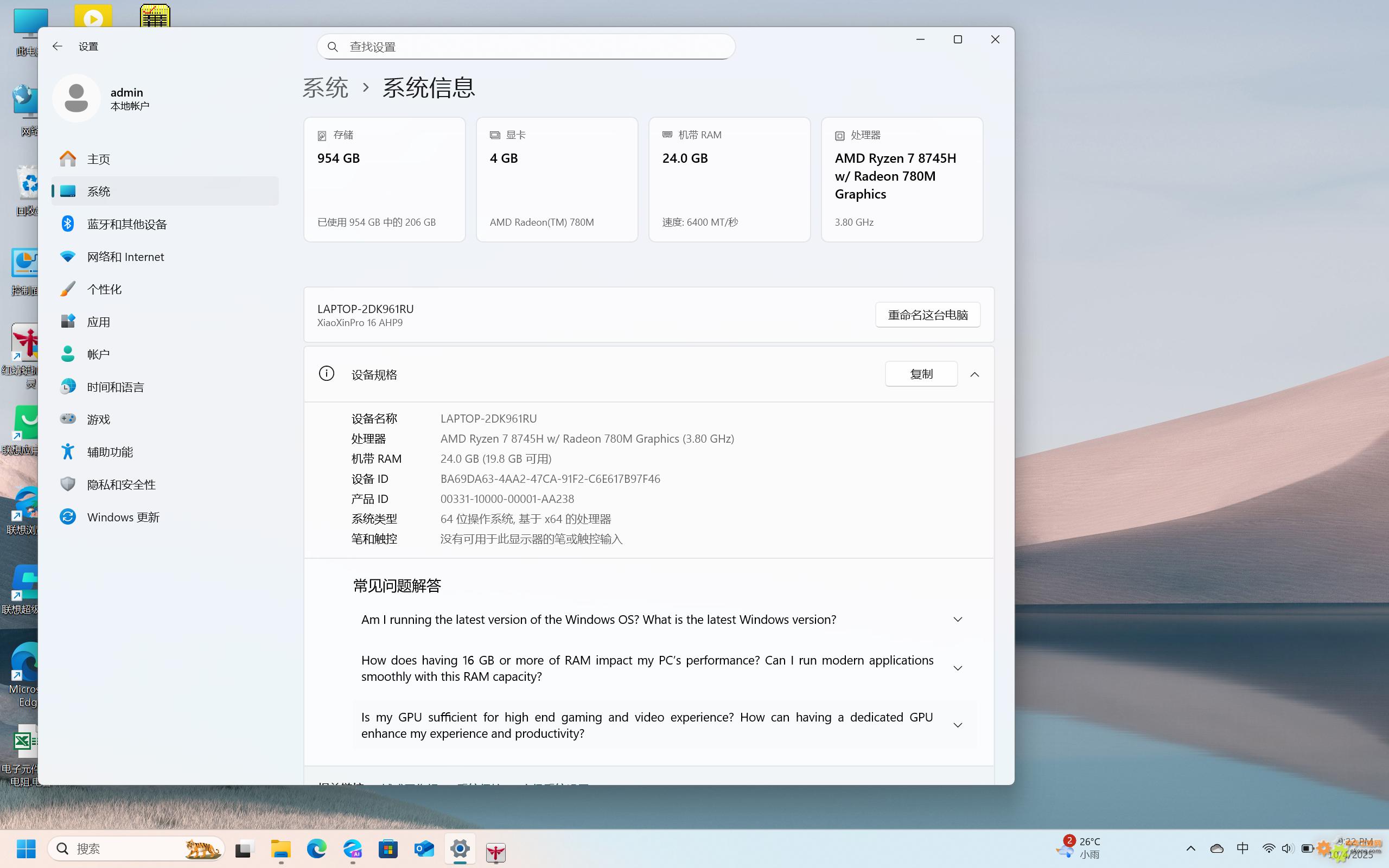Select the Home item in sidebar
This screenshot has height=868, width=1389.
[98, 159]
